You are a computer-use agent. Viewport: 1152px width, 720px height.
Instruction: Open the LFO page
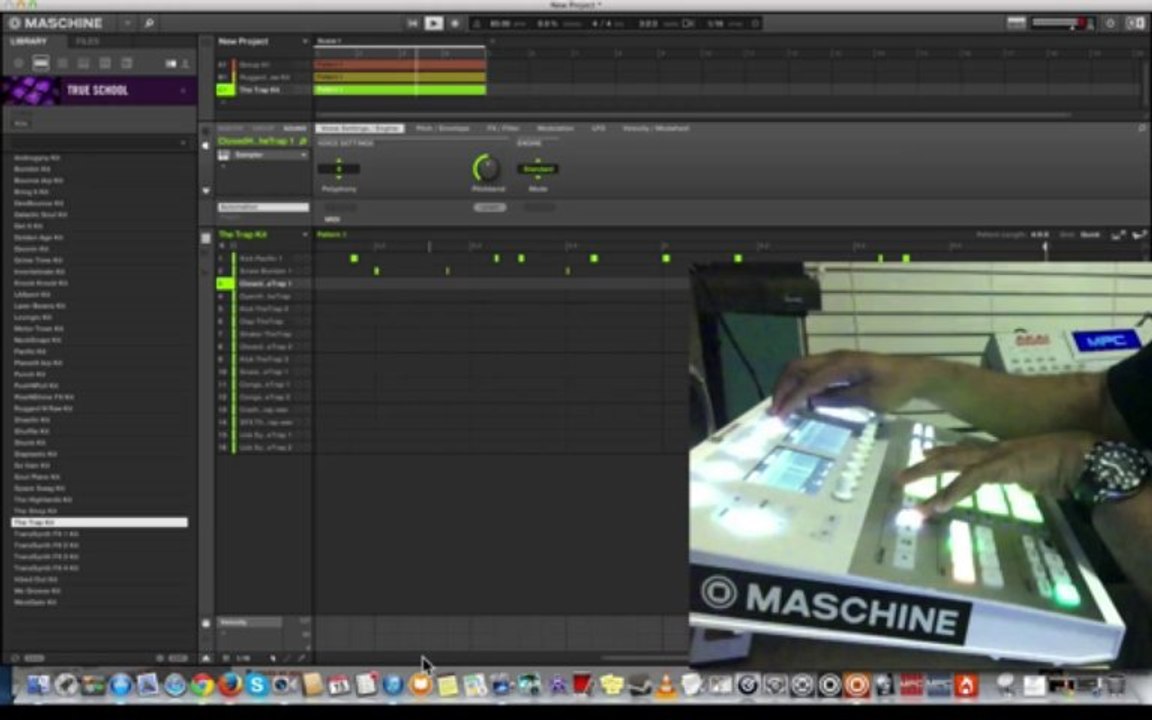point(599,129)
